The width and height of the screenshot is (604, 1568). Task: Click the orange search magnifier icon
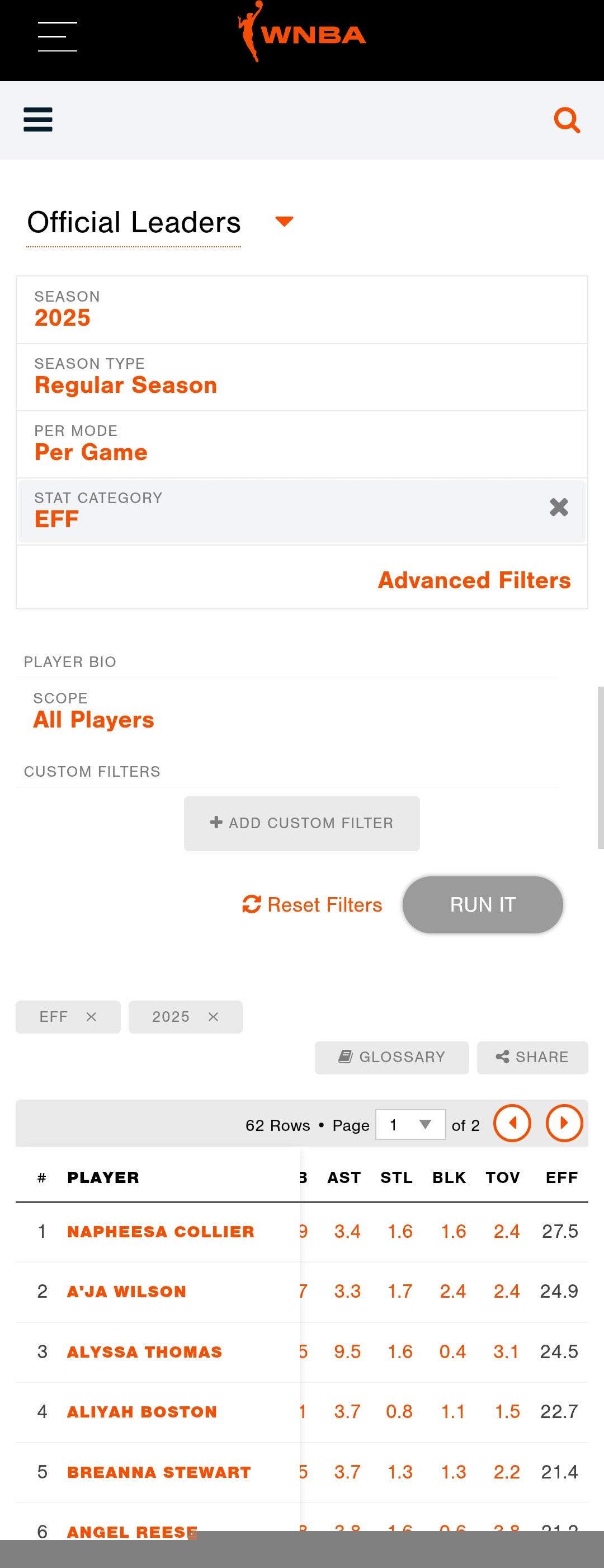pyautogui.click(x=567, y=120)
